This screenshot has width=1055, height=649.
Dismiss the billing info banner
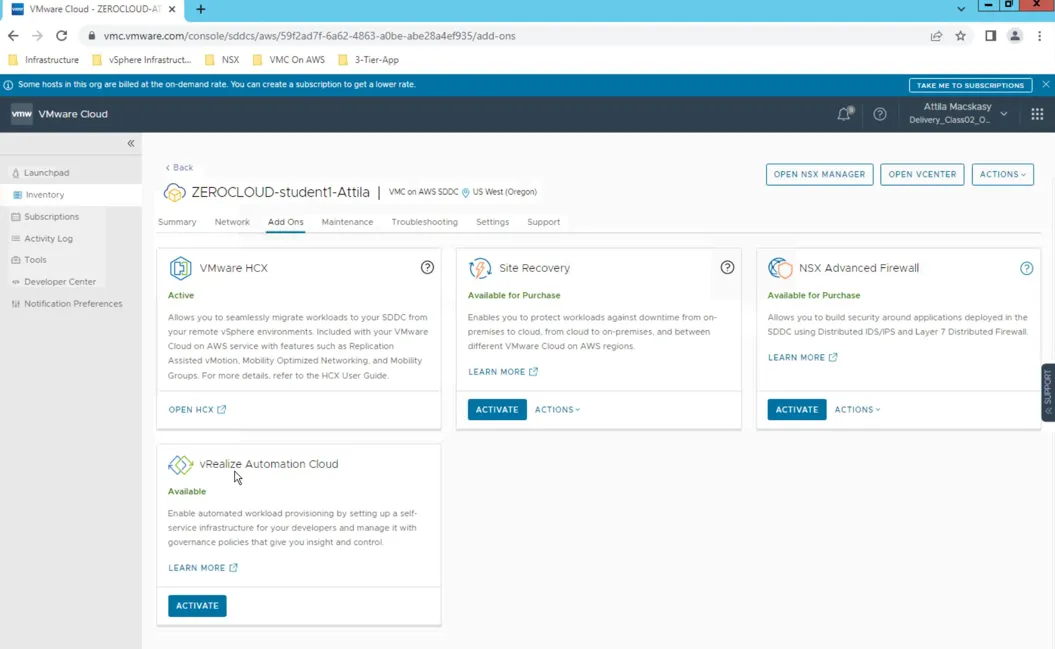(1046, 85)
